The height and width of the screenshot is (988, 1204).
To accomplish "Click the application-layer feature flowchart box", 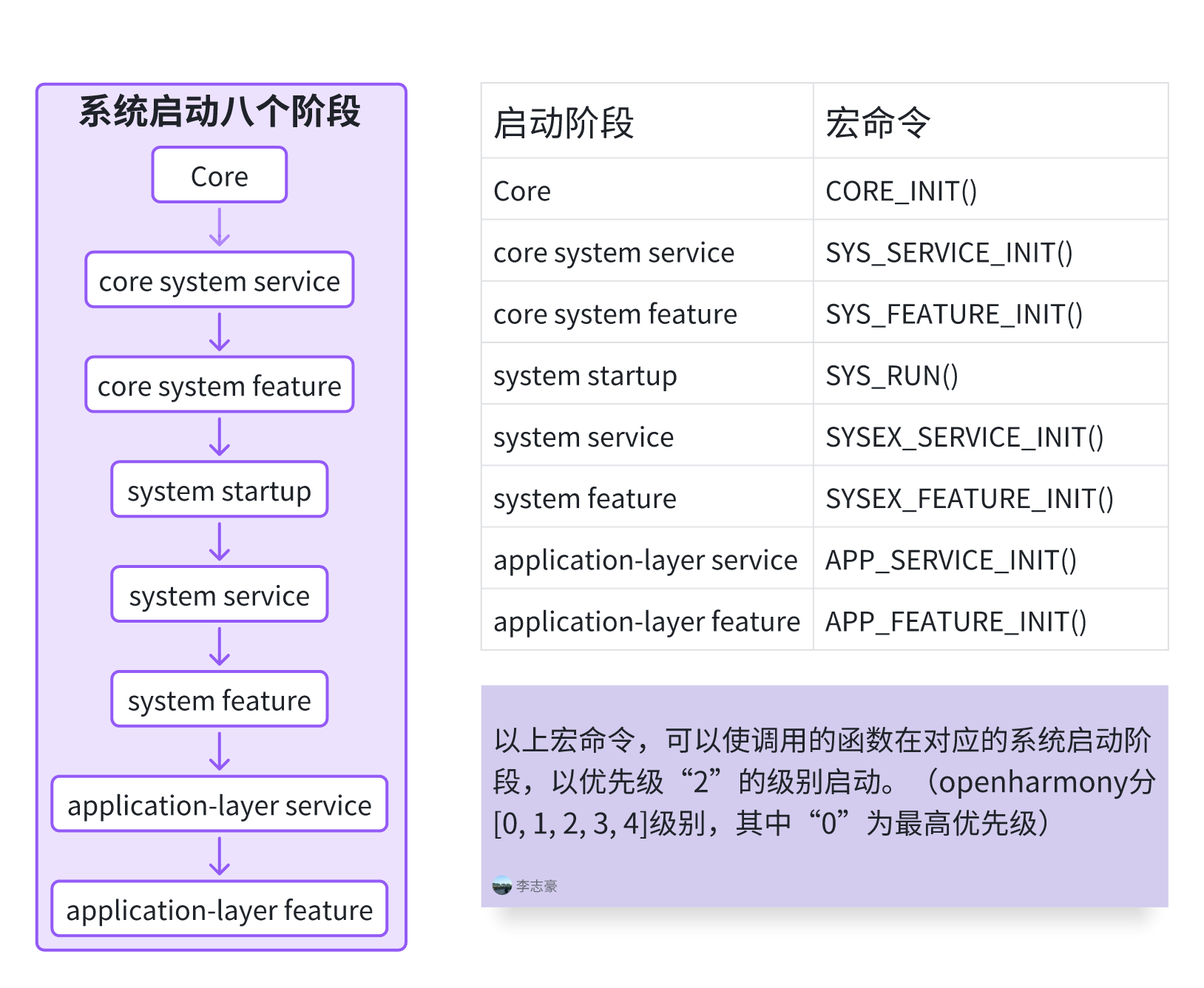I will coord(220,909).
